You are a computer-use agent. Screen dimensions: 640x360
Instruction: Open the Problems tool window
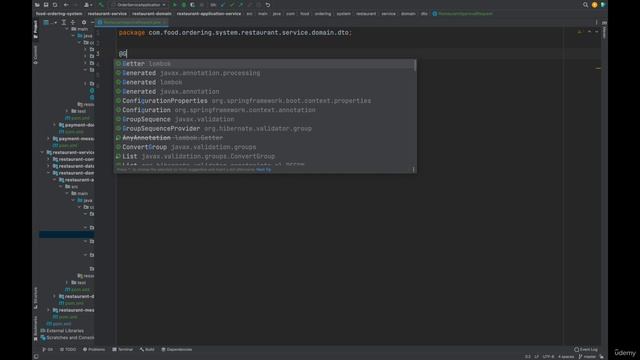[94, 349]
